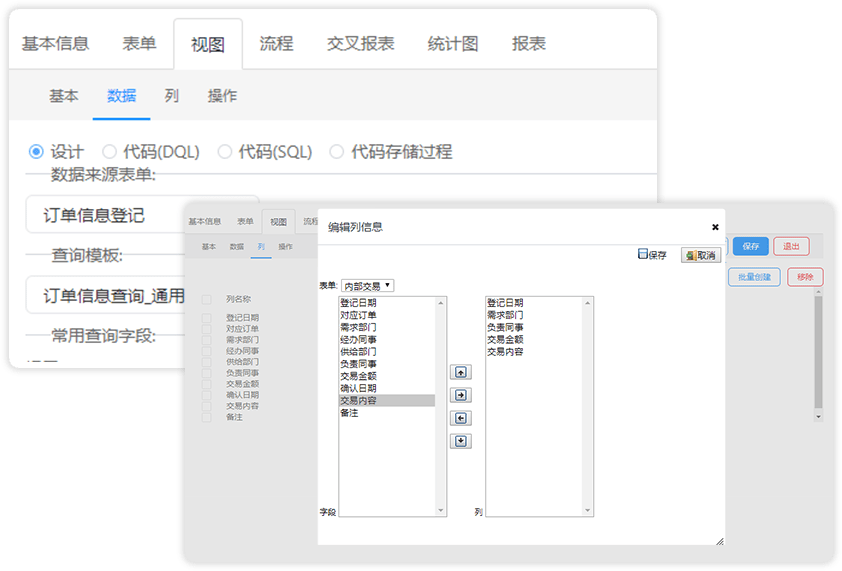Click the background window vertical scrollbar thumb
Image resolution: width=842 pixels, height=571 pixels.
[x=818, y=352]
